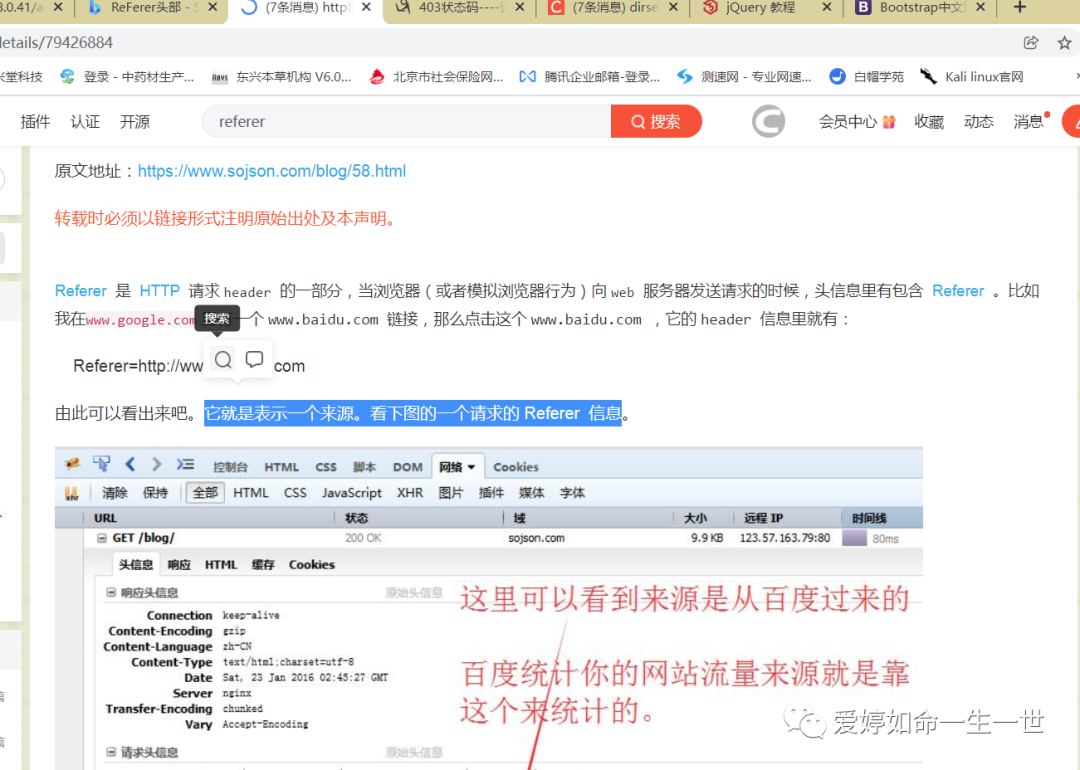Close the jQuery 教程 tab
Viewport: 1080px width, 770px height.
(827, 8)
